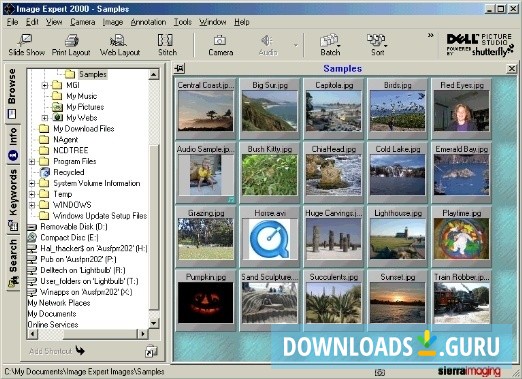Select the Big Sur.jpg thumbnail
522x379 pixels.
point(270,109)
